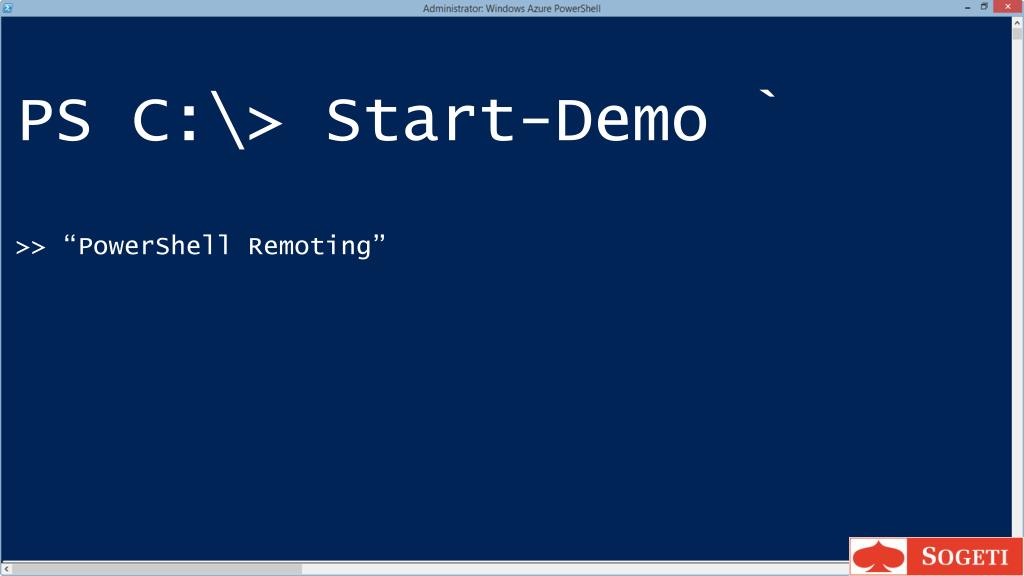Click the Sogeti logo

click(x=936, y=556)
